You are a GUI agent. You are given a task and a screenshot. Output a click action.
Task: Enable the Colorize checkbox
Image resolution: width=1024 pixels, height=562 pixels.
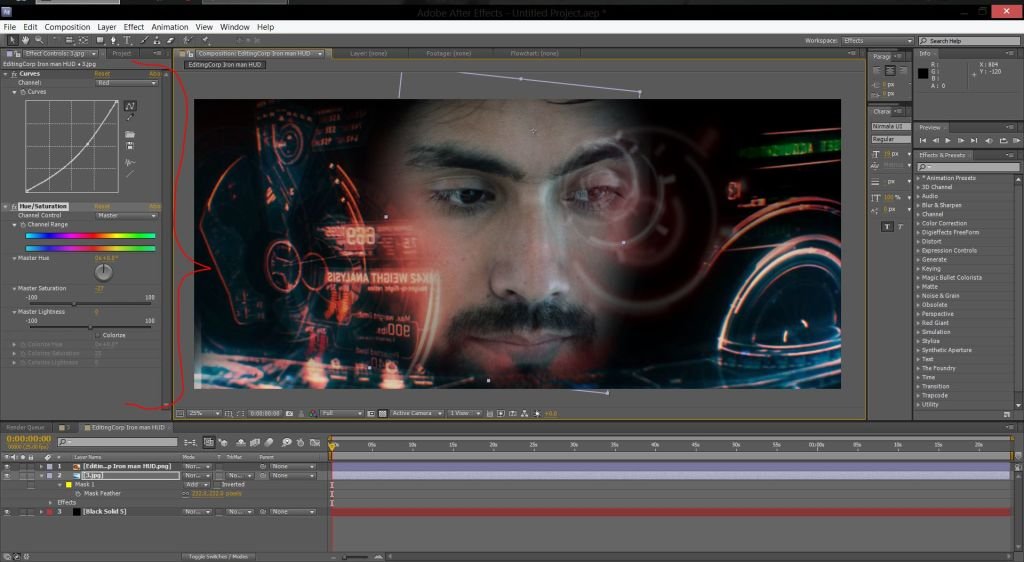pos(97,336)
